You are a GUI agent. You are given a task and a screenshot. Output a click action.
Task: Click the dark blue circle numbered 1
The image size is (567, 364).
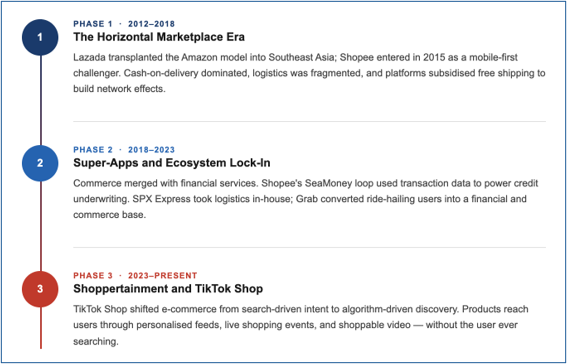point(40,37)
